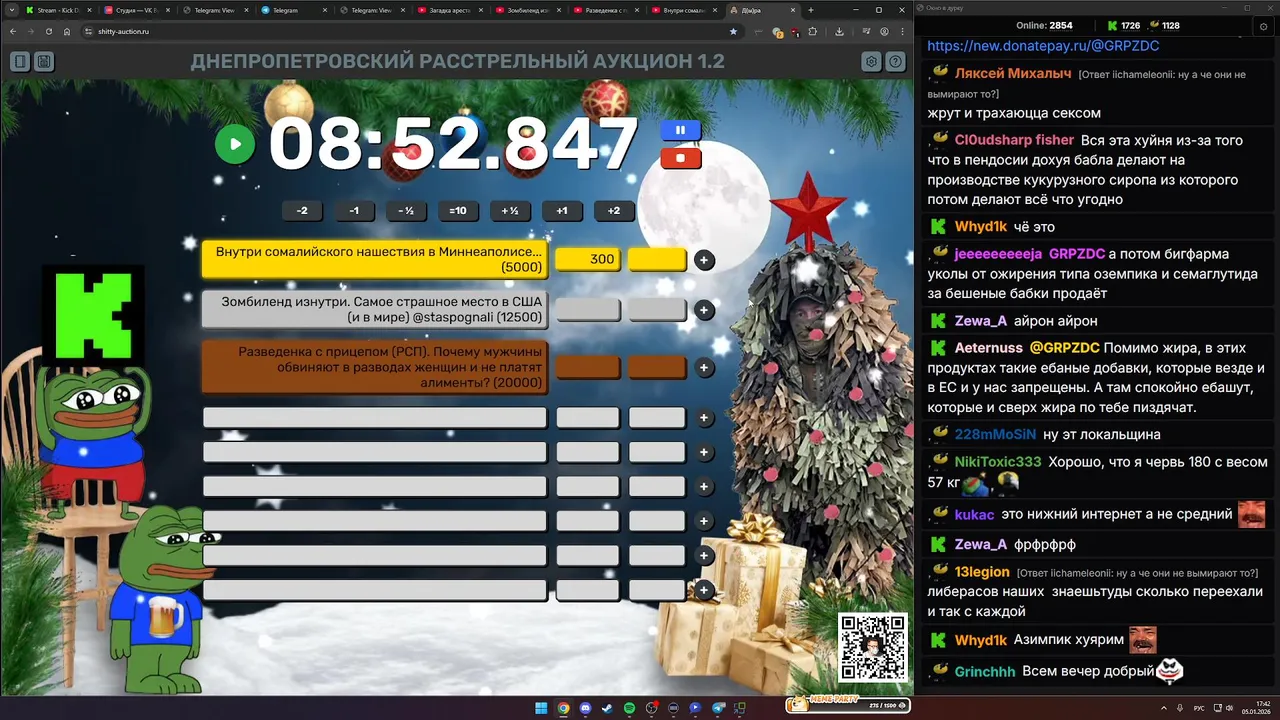This screenshot has height=720, width=1280.
Task: Click the bid field showing 300
Action: tap(588, 260)
